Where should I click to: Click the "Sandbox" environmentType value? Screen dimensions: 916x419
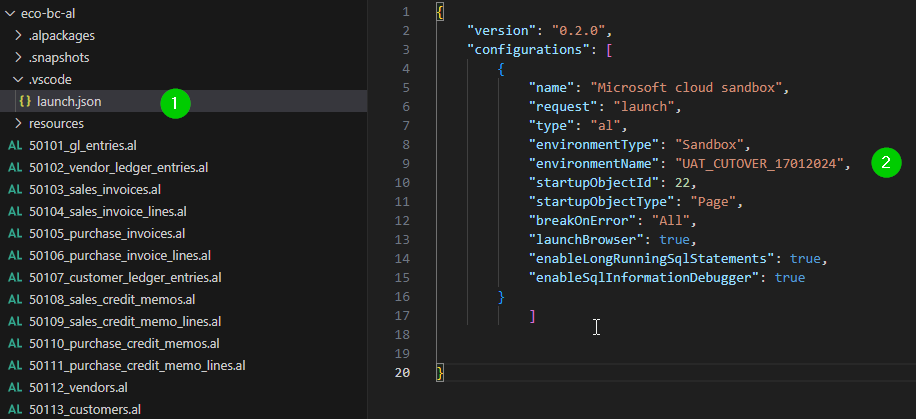[x=708, y=144]
